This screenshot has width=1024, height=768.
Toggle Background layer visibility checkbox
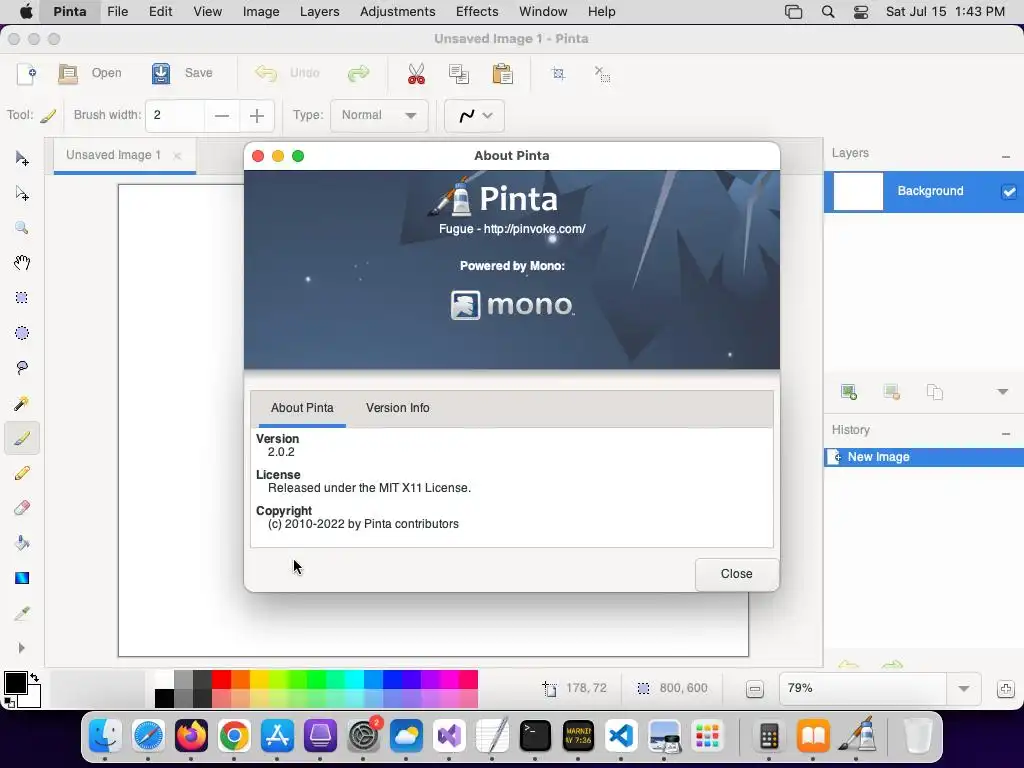1009,192
